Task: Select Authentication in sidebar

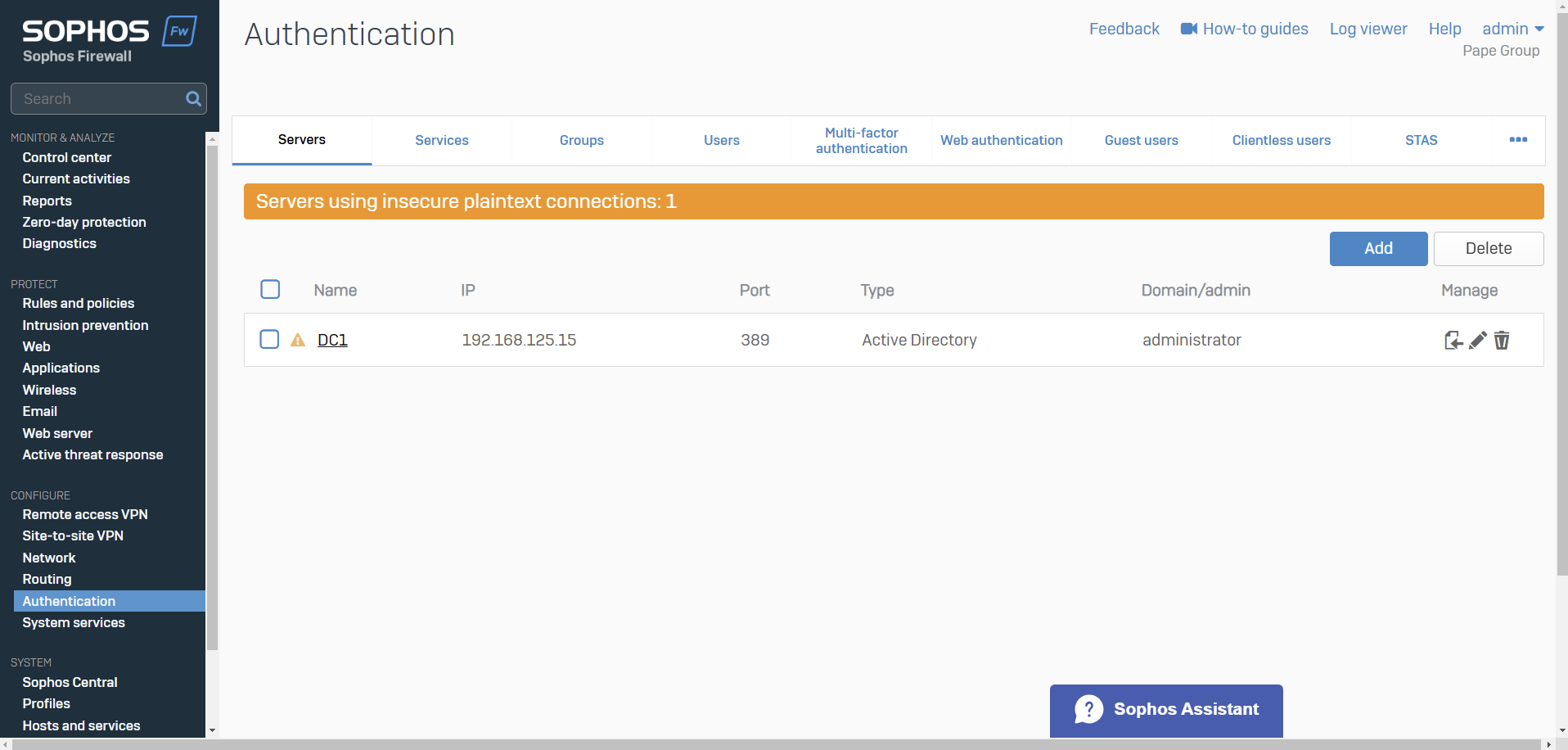Action: (110, 601)
